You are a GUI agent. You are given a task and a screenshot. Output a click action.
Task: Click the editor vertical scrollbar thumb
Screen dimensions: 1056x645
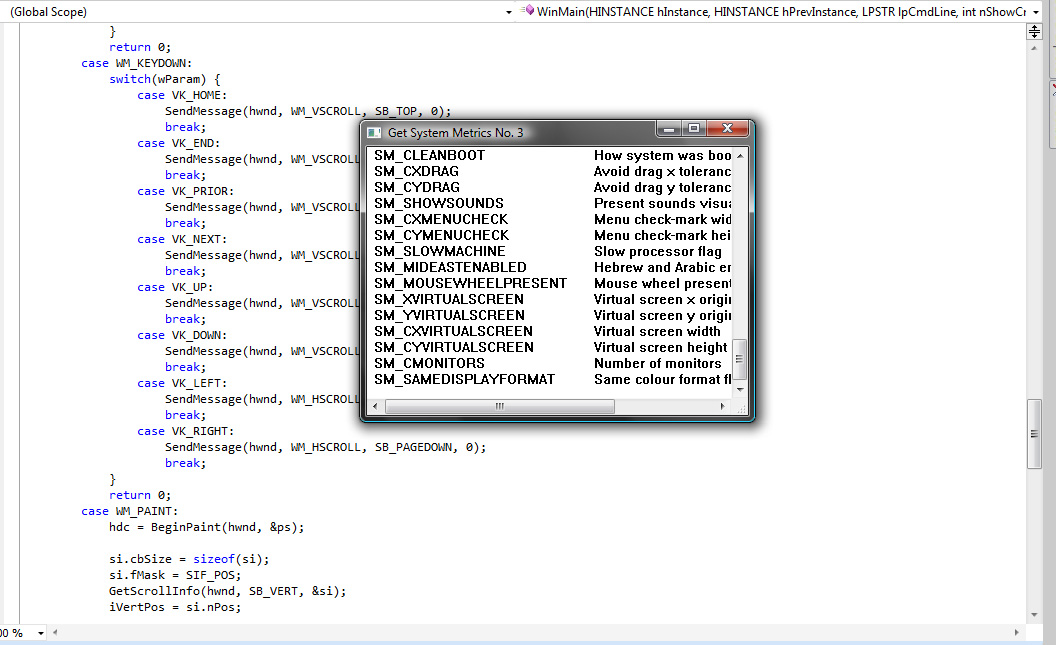[x=1034, y=434]
